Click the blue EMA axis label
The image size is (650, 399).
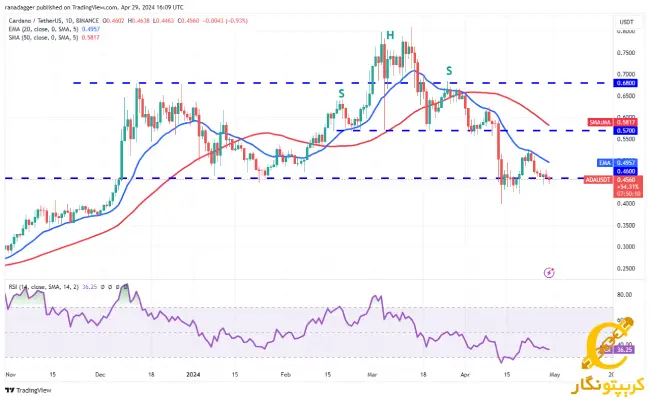(x=604, y=163)
